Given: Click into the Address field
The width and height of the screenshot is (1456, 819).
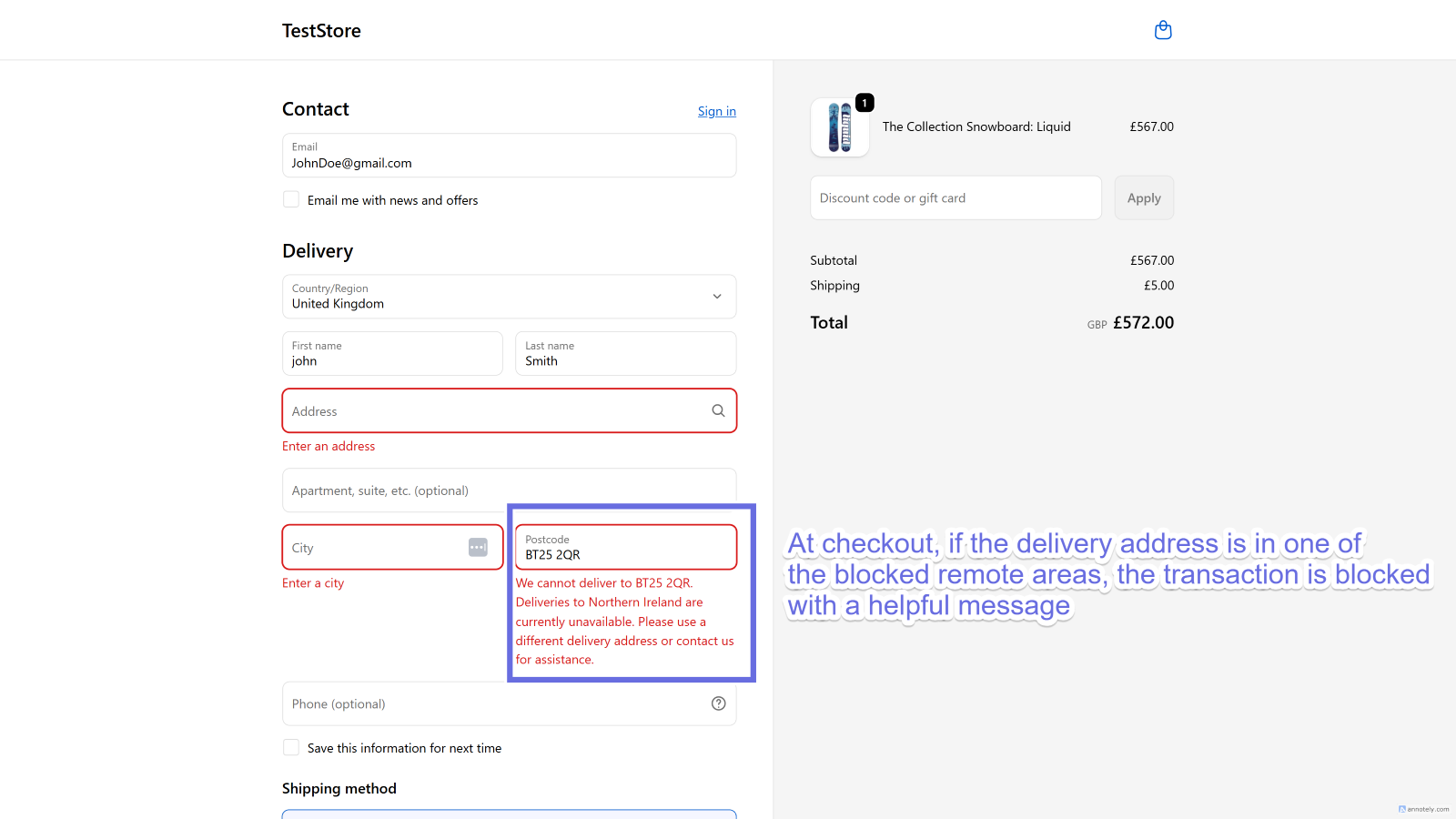Looking at the screenshot, I should point(510,410).
